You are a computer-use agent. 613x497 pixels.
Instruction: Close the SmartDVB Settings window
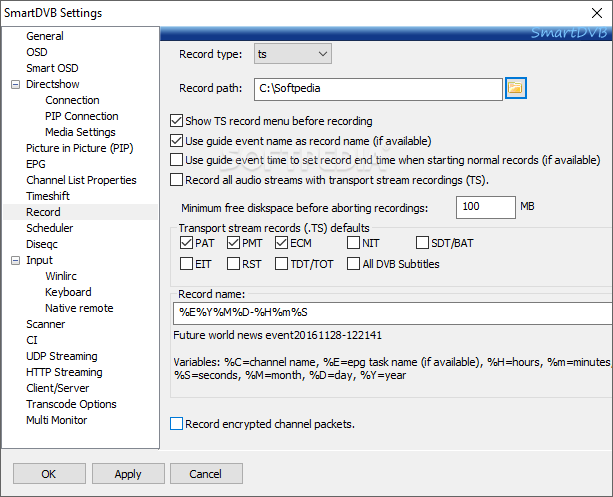click(597, 13)
